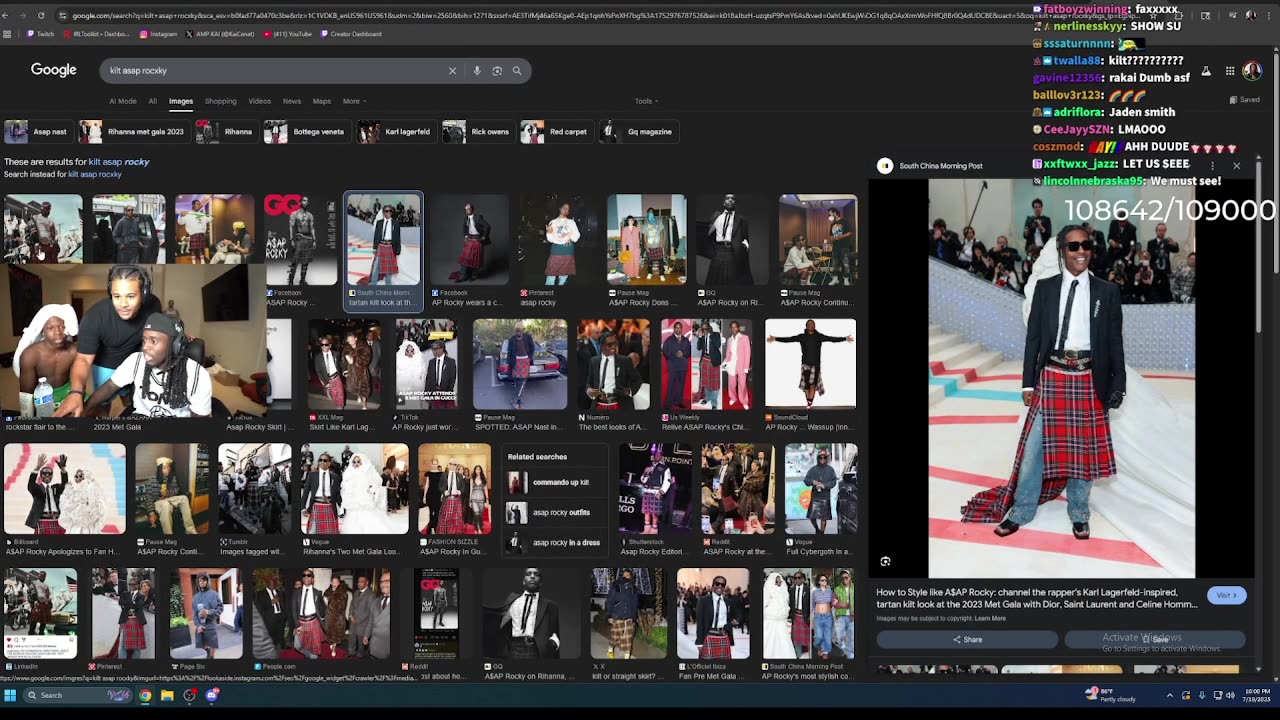Open OBS from the taskbar
Screen dimensions: 1280x720
click(189, 695)
